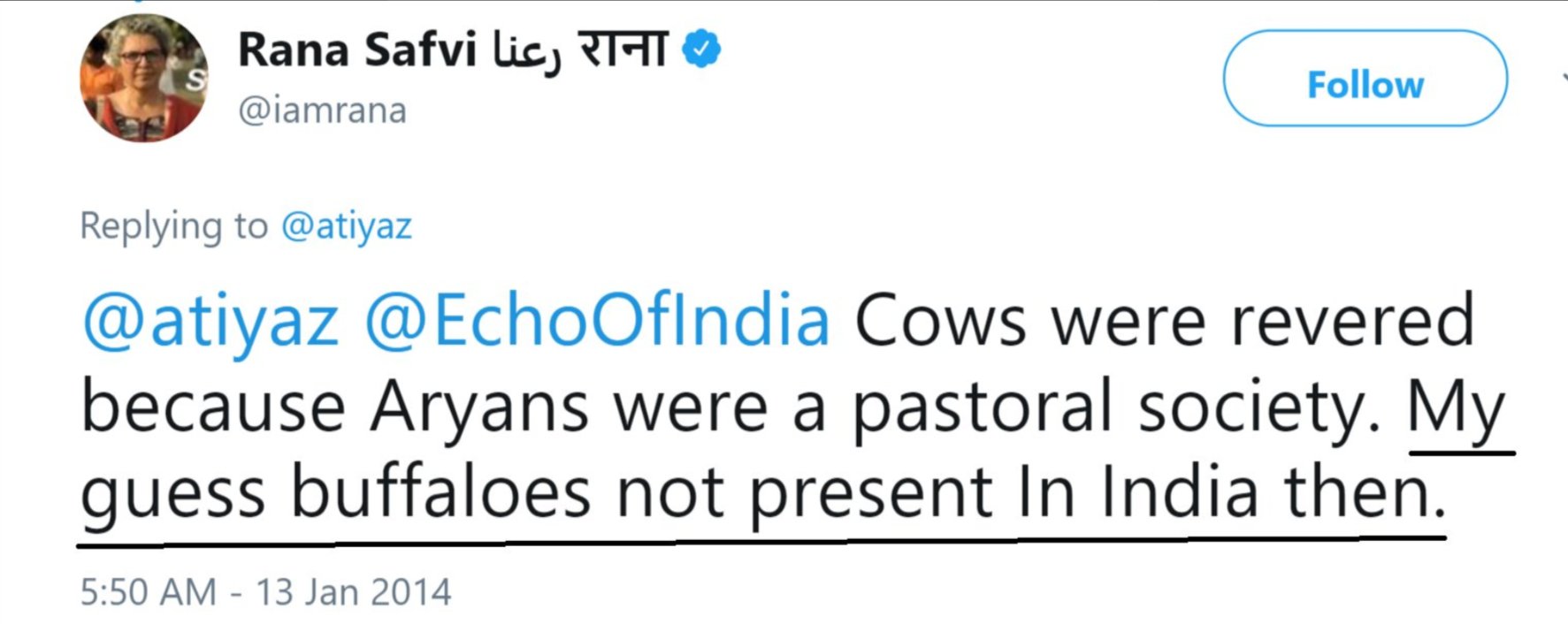The image size is (1568, 624).
Task: Click the underlined word 'buffaloes'
Action: point(440,492)
